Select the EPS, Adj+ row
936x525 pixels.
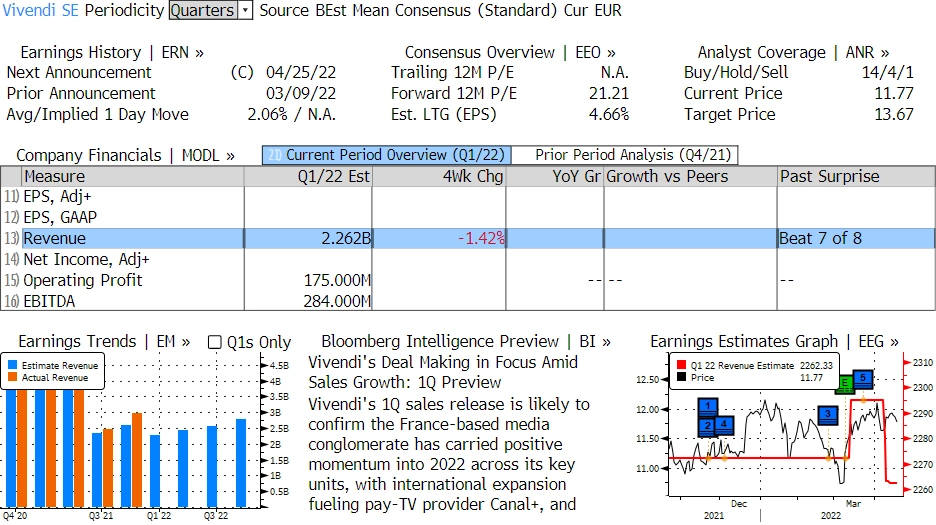[x=467, y=197]
